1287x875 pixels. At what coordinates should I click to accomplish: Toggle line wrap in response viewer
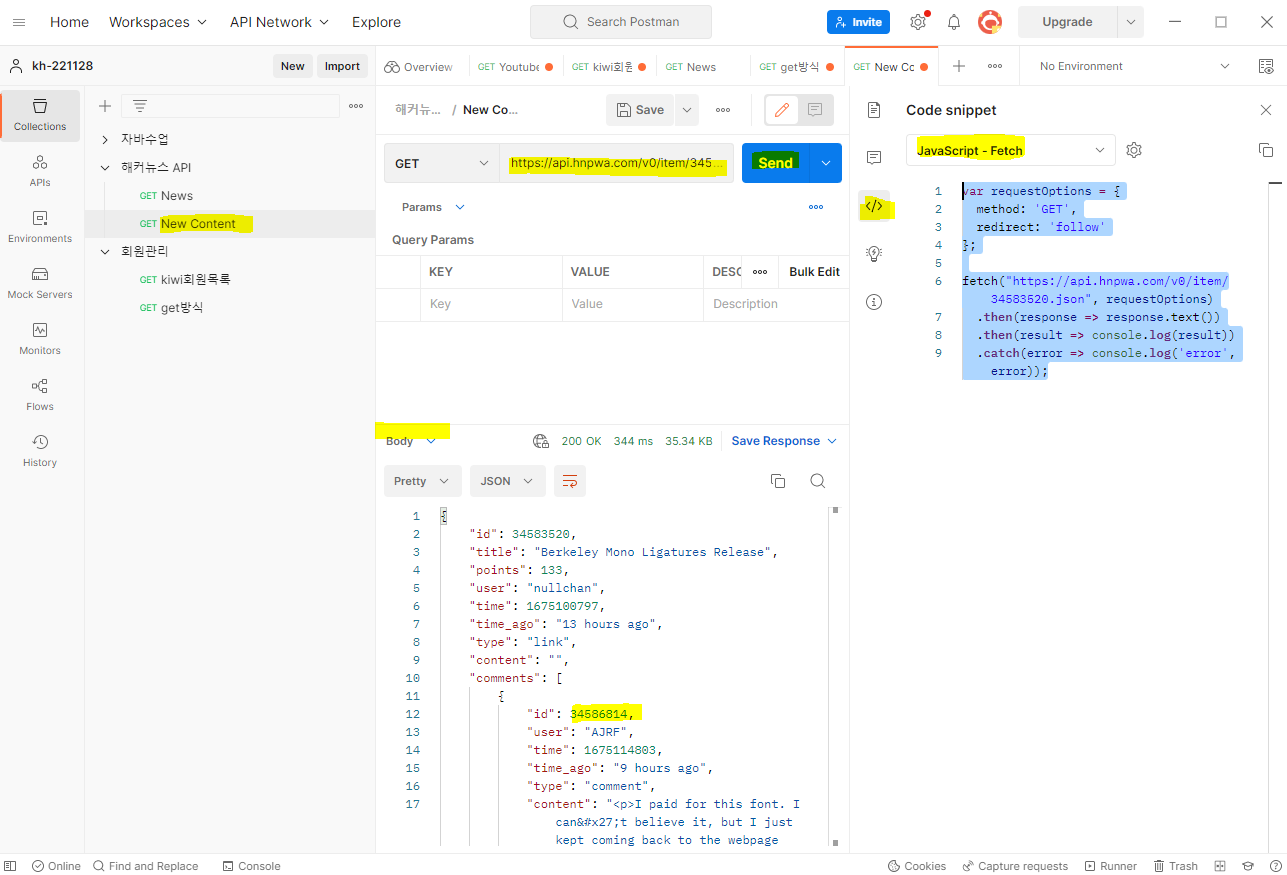(570, 481)
